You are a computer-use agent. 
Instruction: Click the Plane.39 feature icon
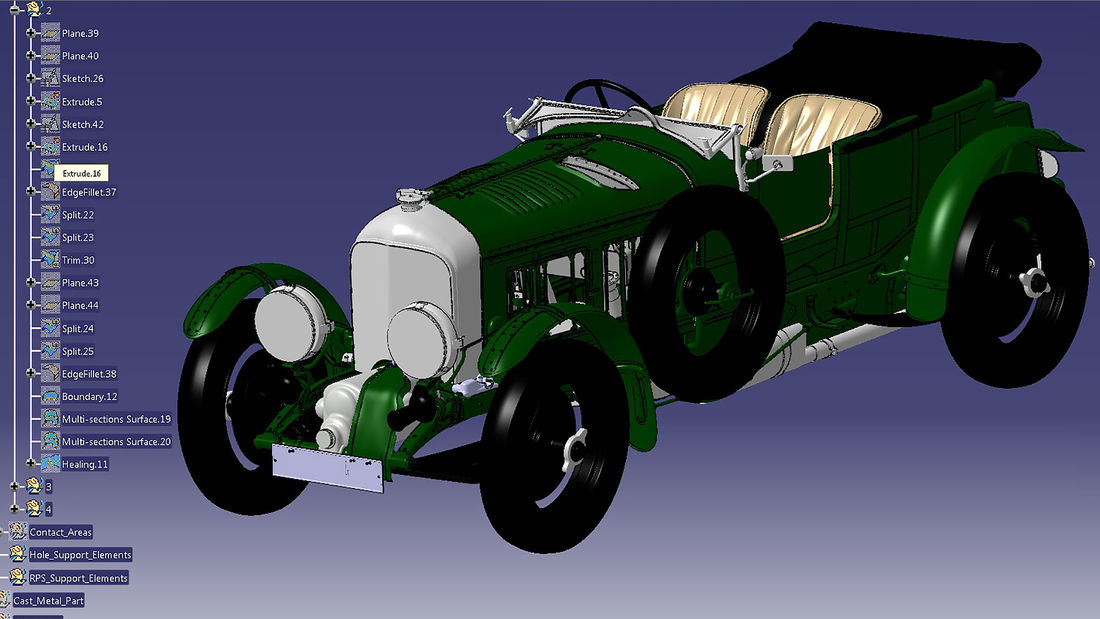pos(50,33)
